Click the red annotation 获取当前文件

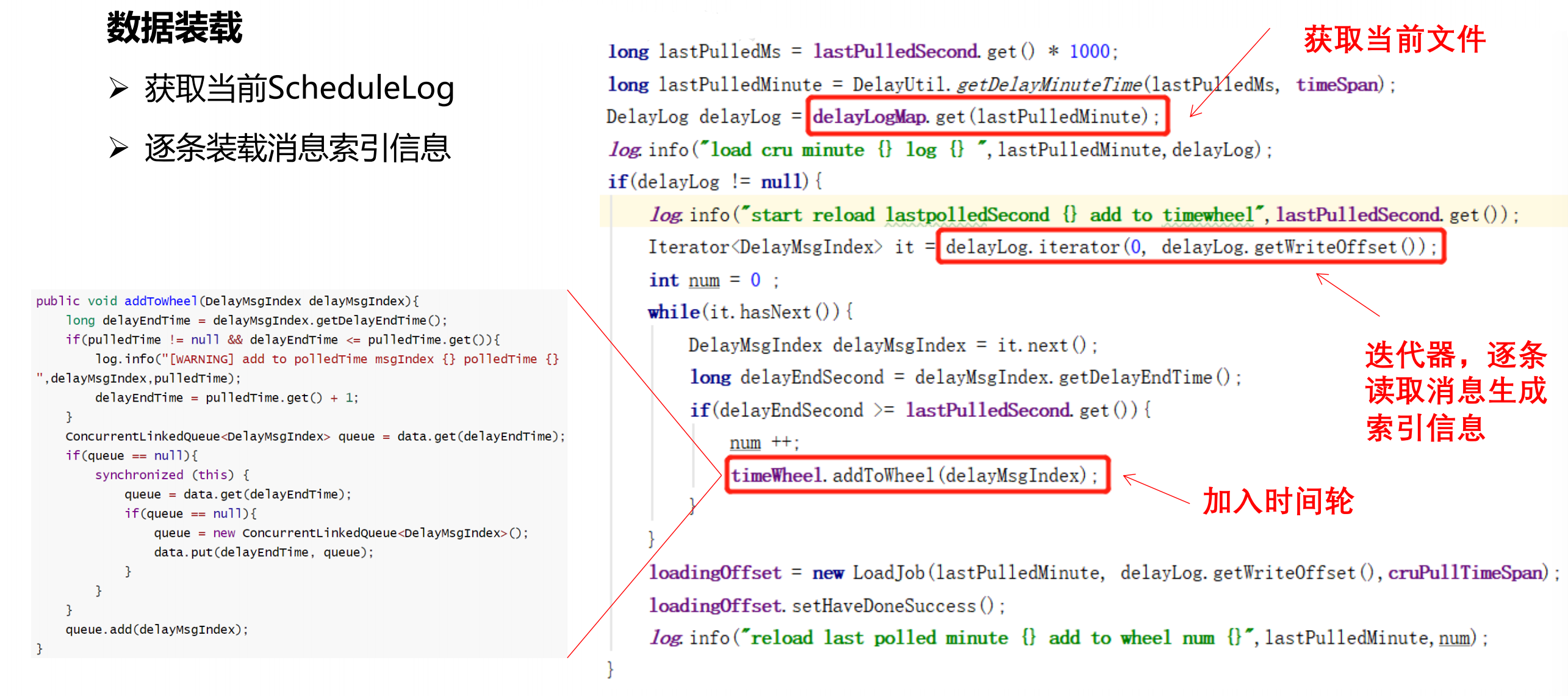pos(1394,40)
